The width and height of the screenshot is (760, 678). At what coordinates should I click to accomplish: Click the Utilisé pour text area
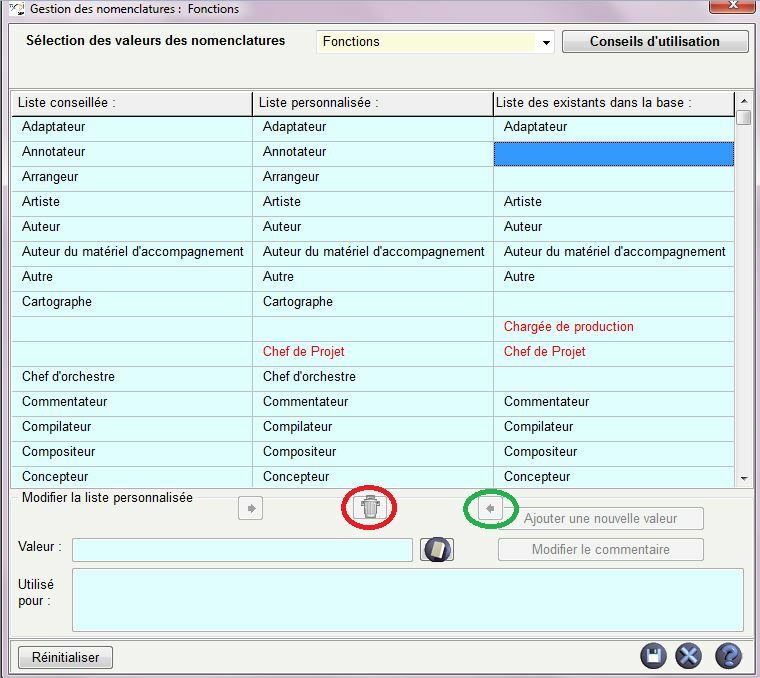pos(407,600)
